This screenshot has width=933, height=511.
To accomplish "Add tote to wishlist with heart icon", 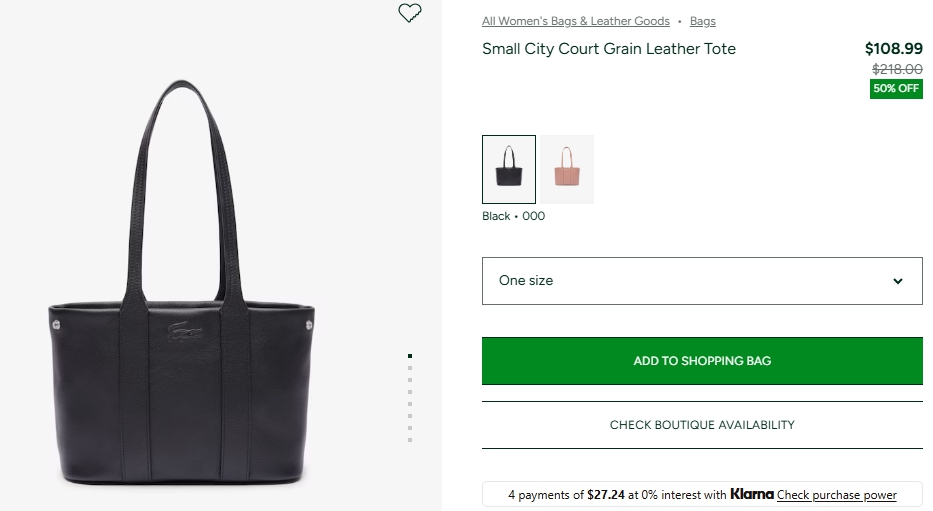I will click(x=410, y=13).
